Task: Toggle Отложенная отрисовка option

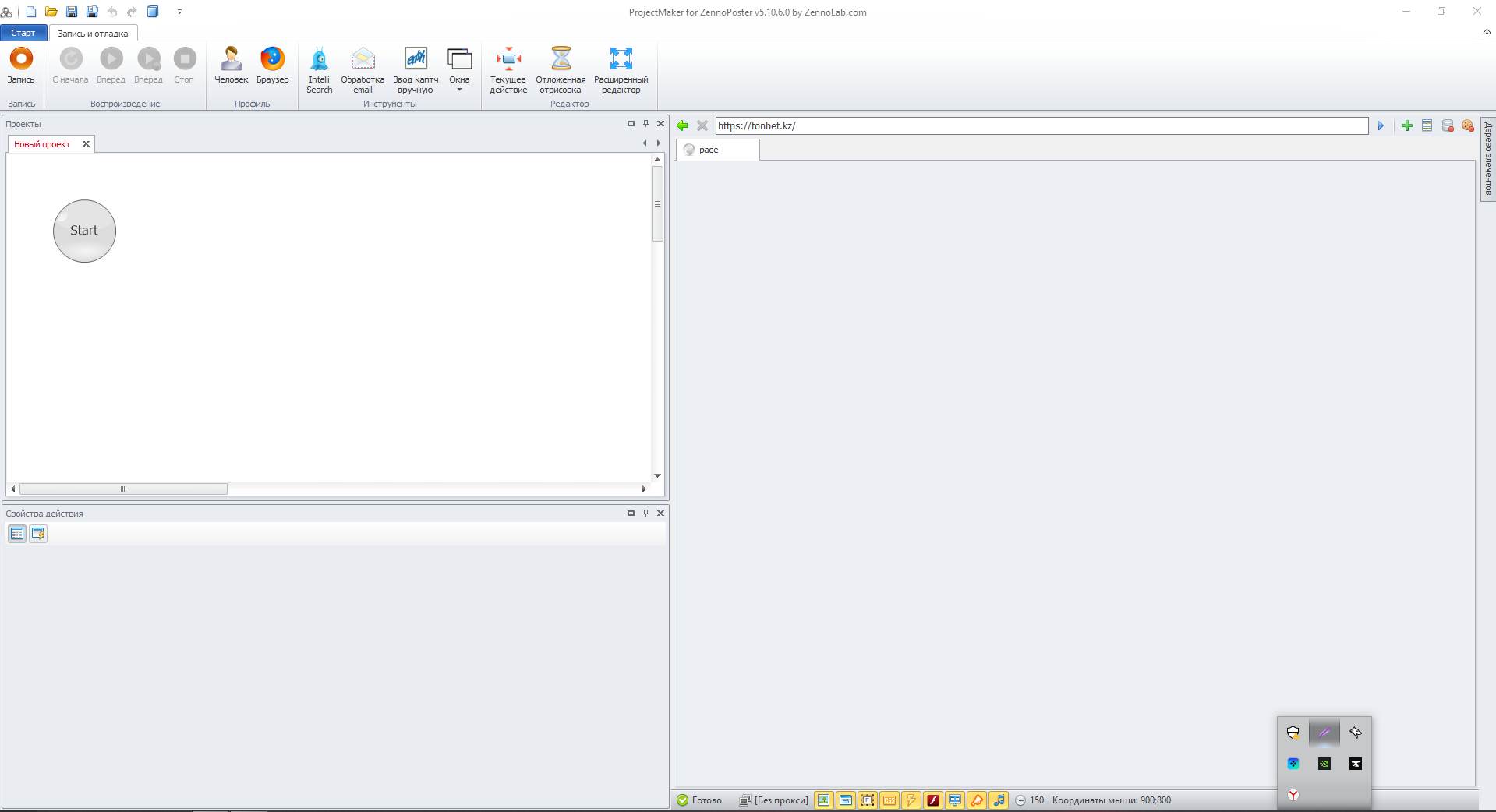Action: tap(561, 70)
